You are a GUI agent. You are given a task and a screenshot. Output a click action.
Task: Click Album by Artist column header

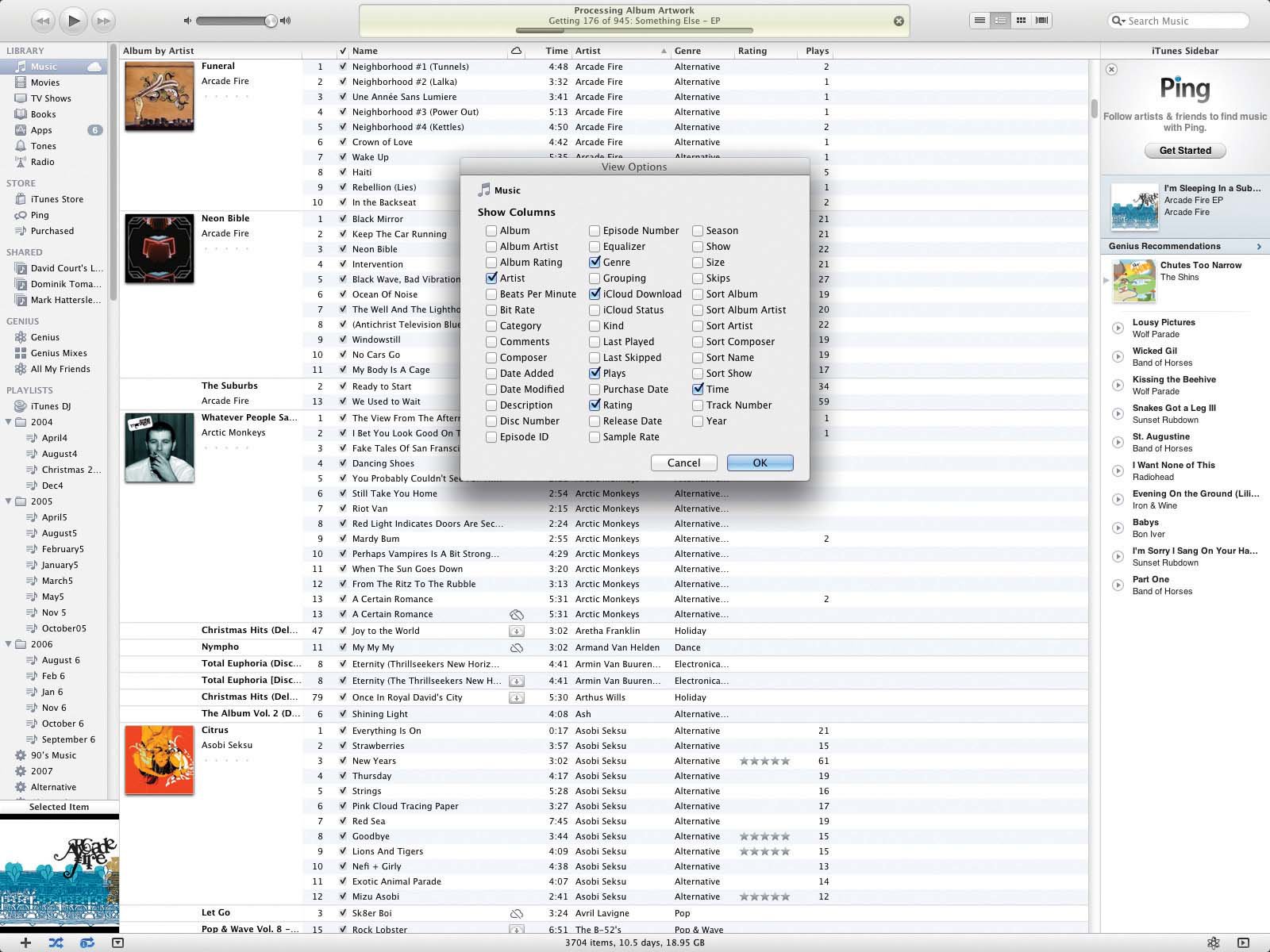coord(210,51)
